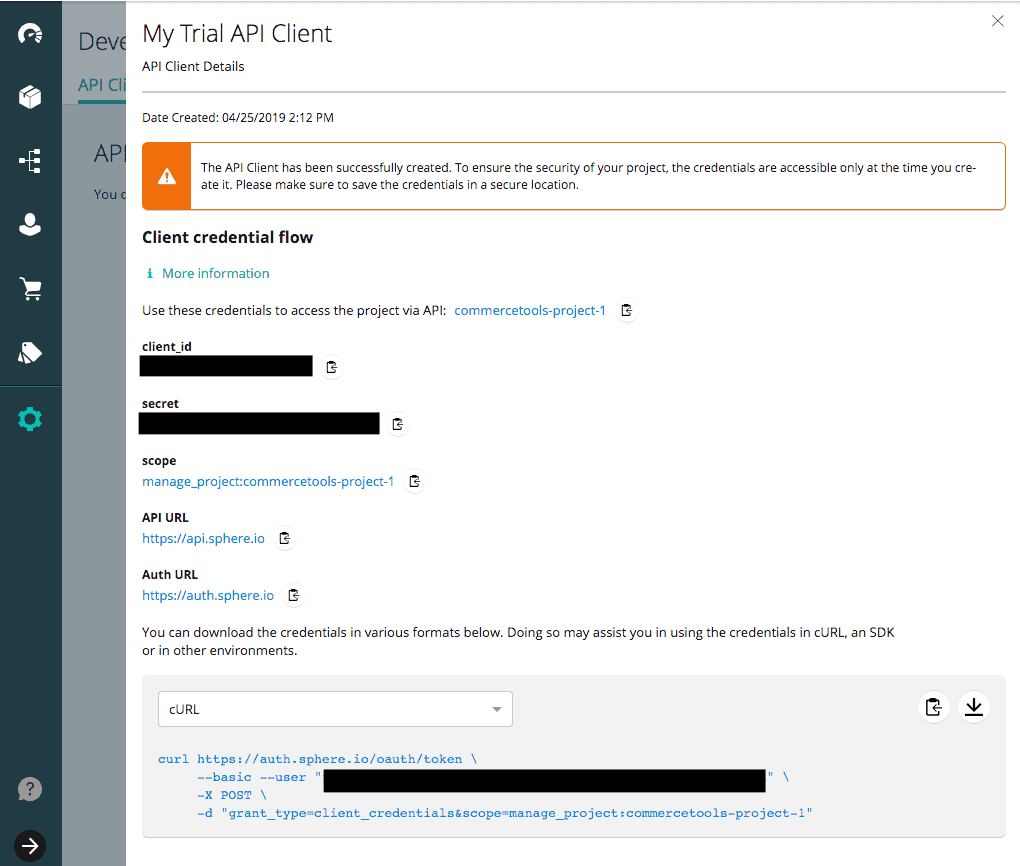Open the Help question mark icon
Screen dimensions: 1020x866
(30, 789)
